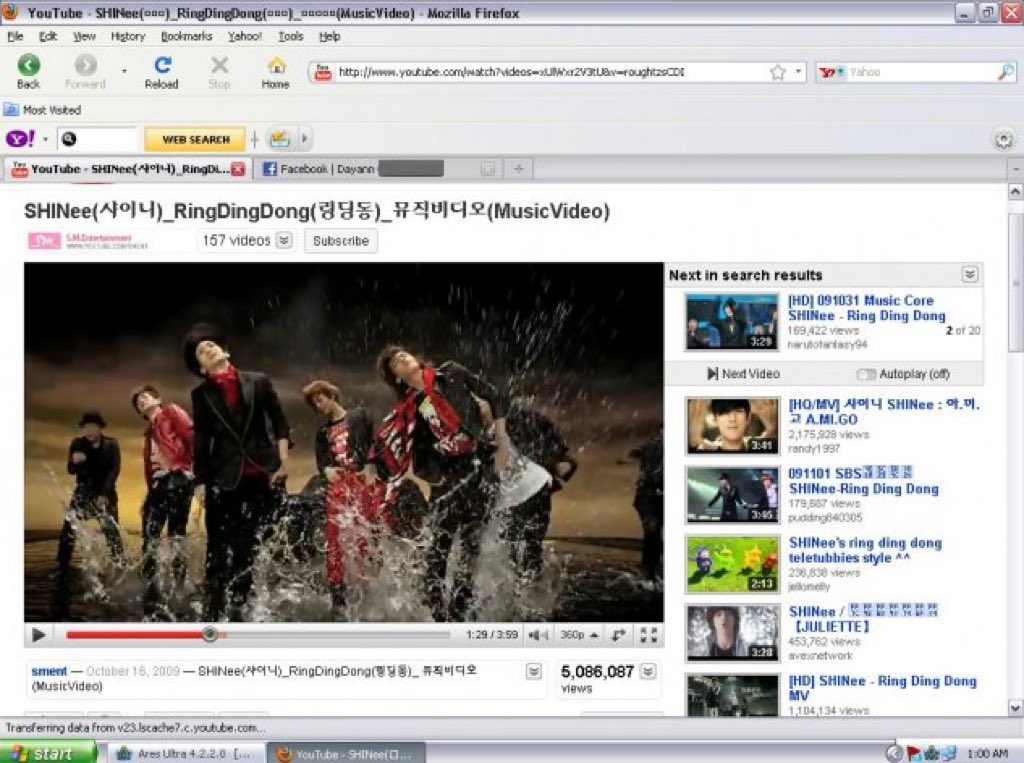The image size is (1024, 763).
Task: Click the system clock 1:00 AM
Action: pos(987,753)
